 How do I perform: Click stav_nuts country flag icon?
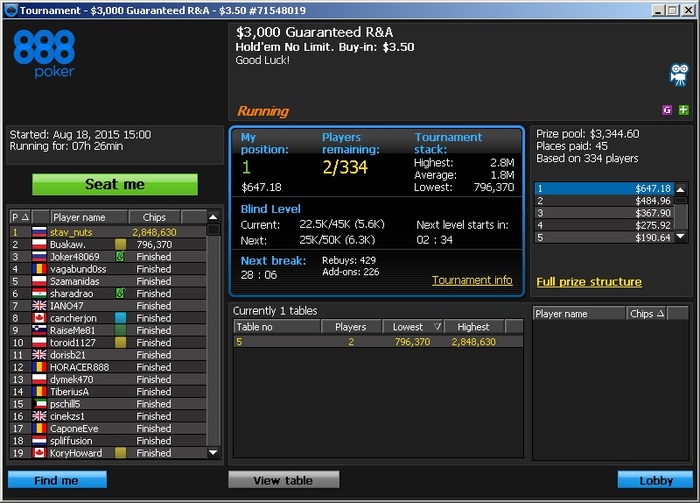point(39,232)
